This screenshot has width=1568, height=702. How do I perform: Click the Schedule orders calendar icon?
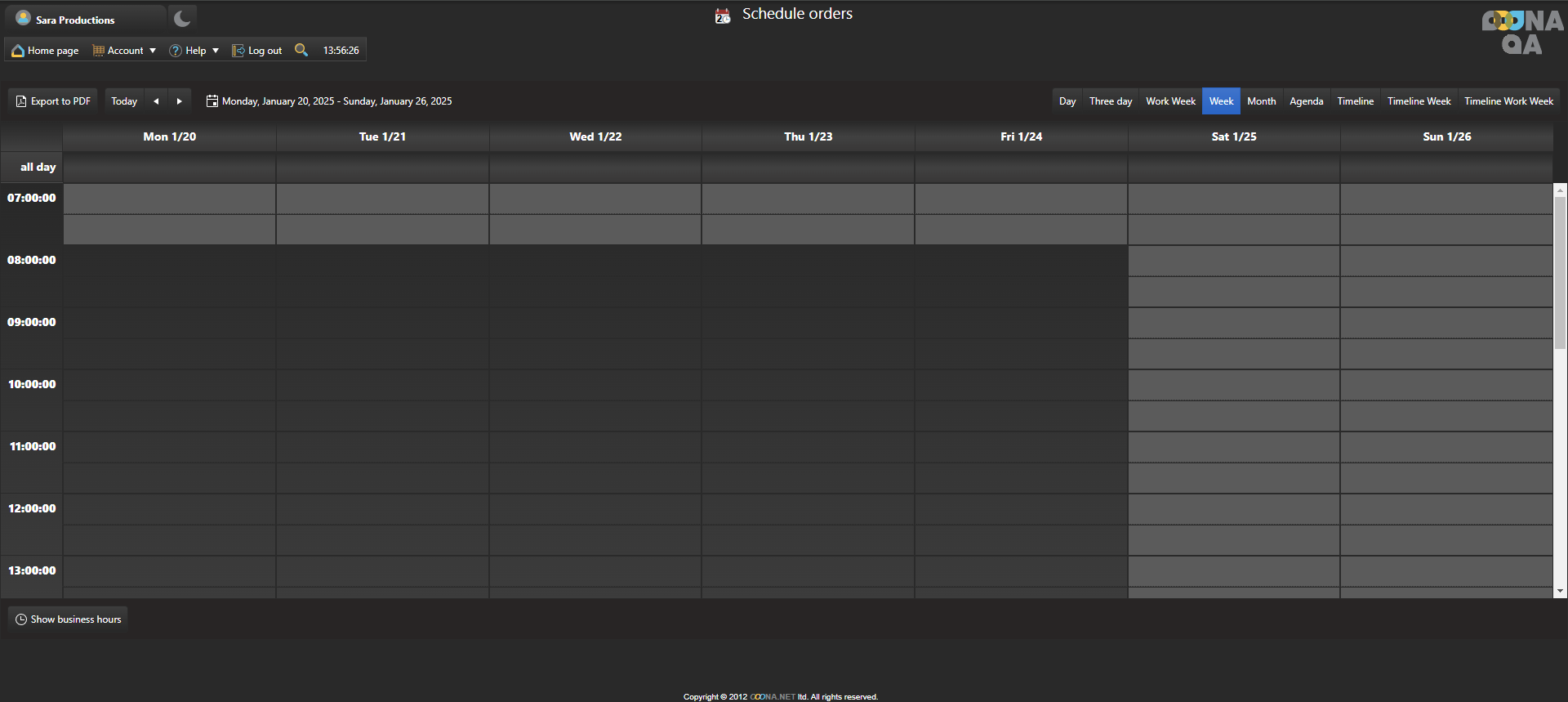point(723,16)
